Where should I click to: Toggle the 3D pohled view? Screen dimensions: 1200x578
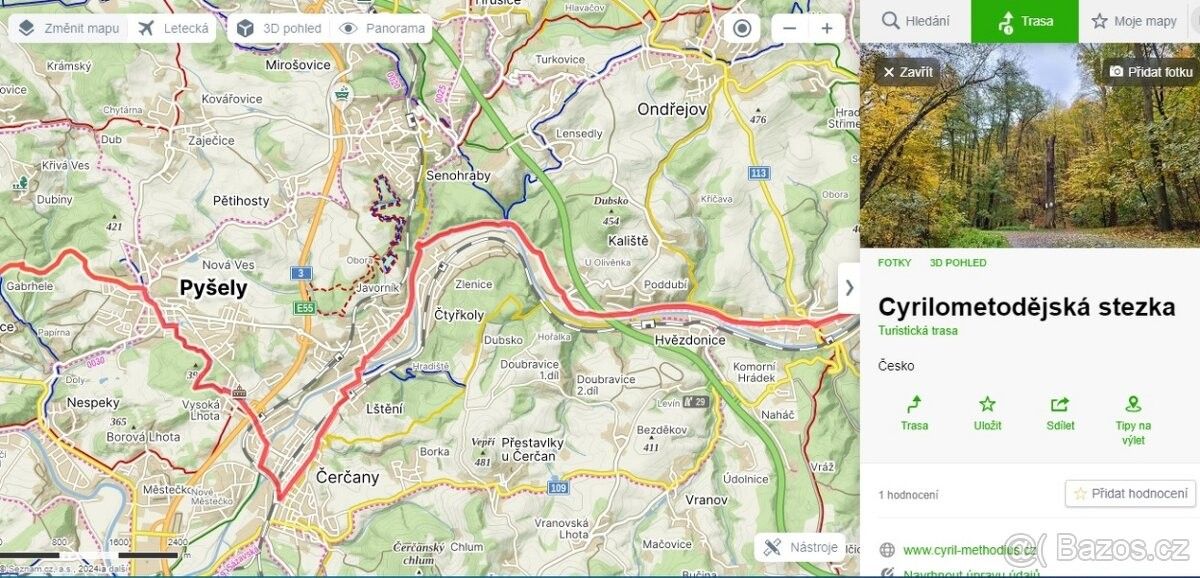(280, 28)
